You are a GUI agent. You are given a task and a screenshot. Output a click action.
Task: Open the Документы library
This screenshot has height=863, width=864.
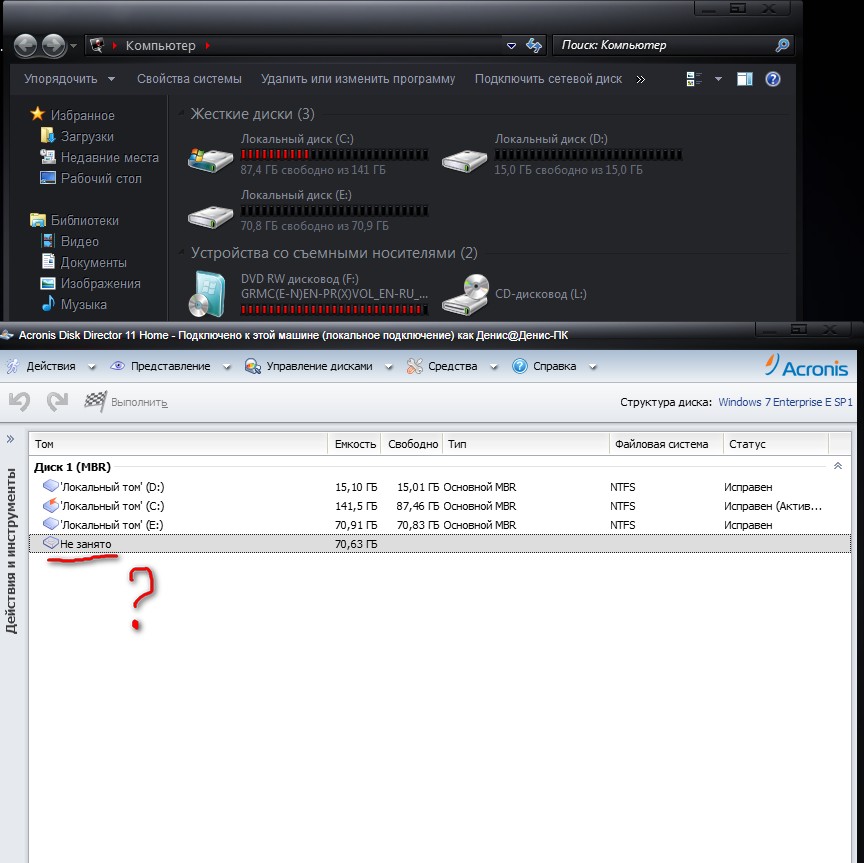pyautogui.click(x=84, y=262)
